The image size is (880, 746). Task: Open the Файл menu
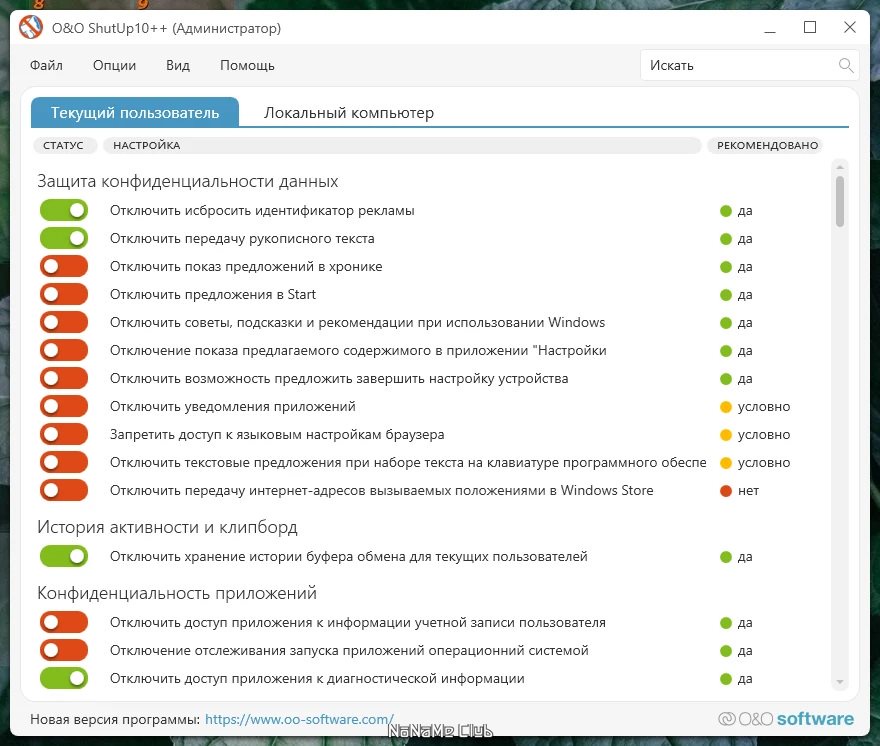(x=47, y=65)
